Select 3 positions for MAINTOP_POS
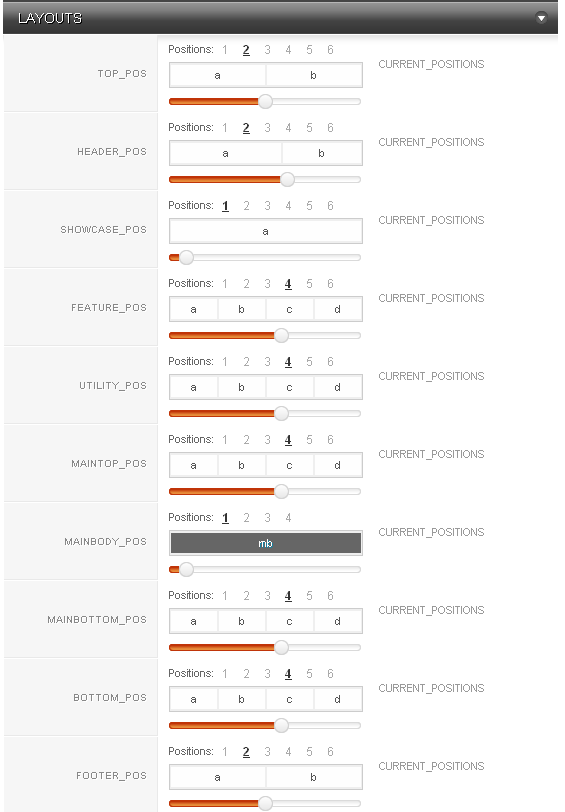This screenshot has width=565, height=812. (x=267, y=440)
